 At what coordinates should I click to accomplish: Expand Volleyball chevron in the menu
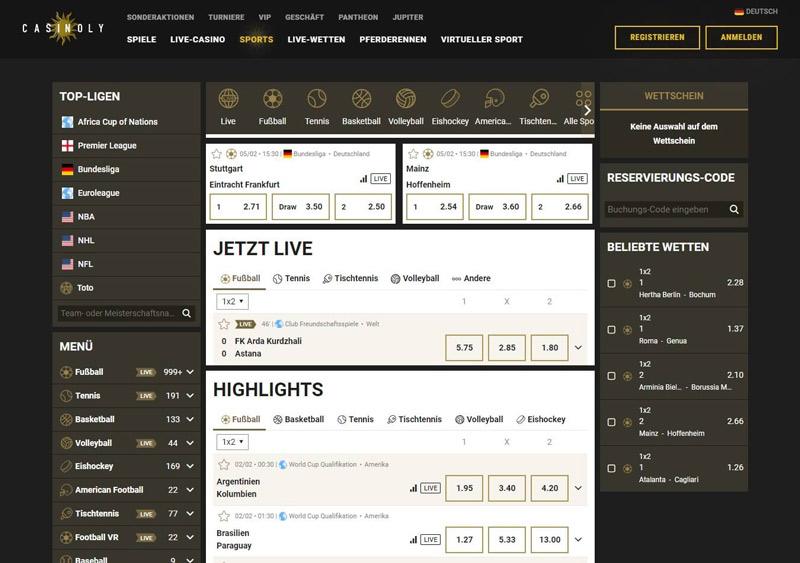click(190, 443)
